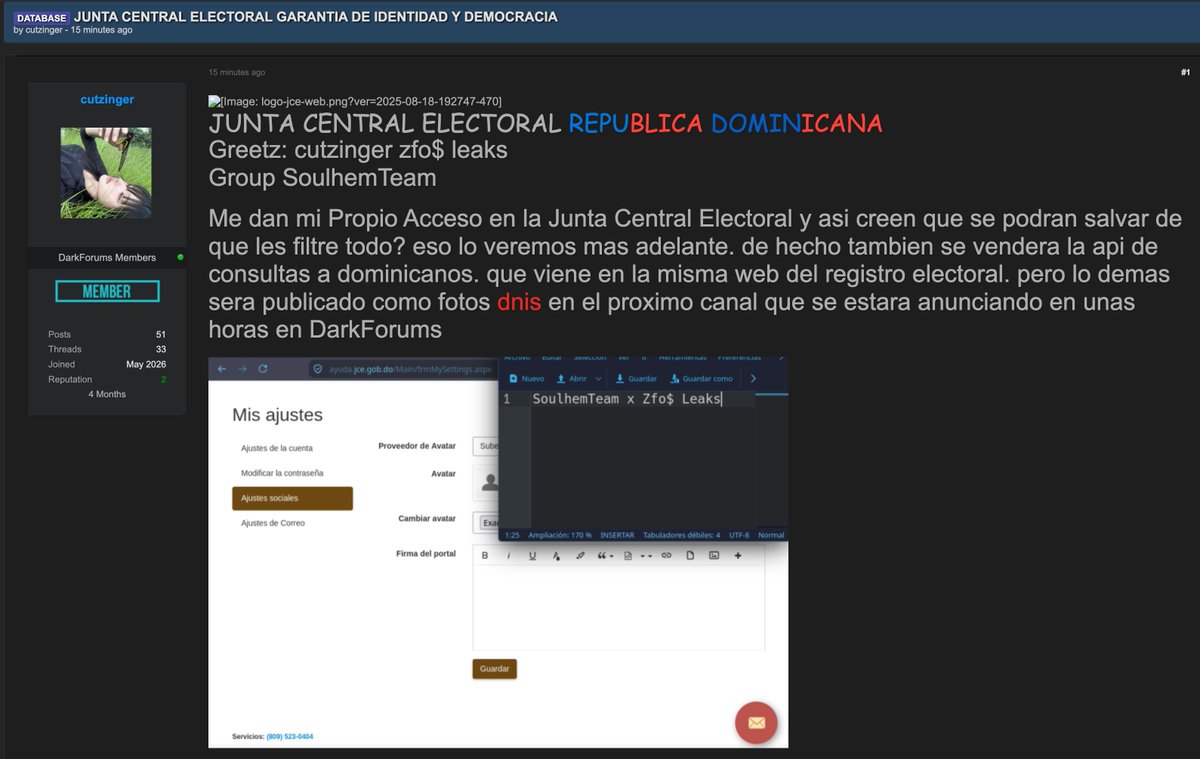The image size is (1200, 759).
Task: Click the cutzinger profile avatar image
Action: (106, 173)
